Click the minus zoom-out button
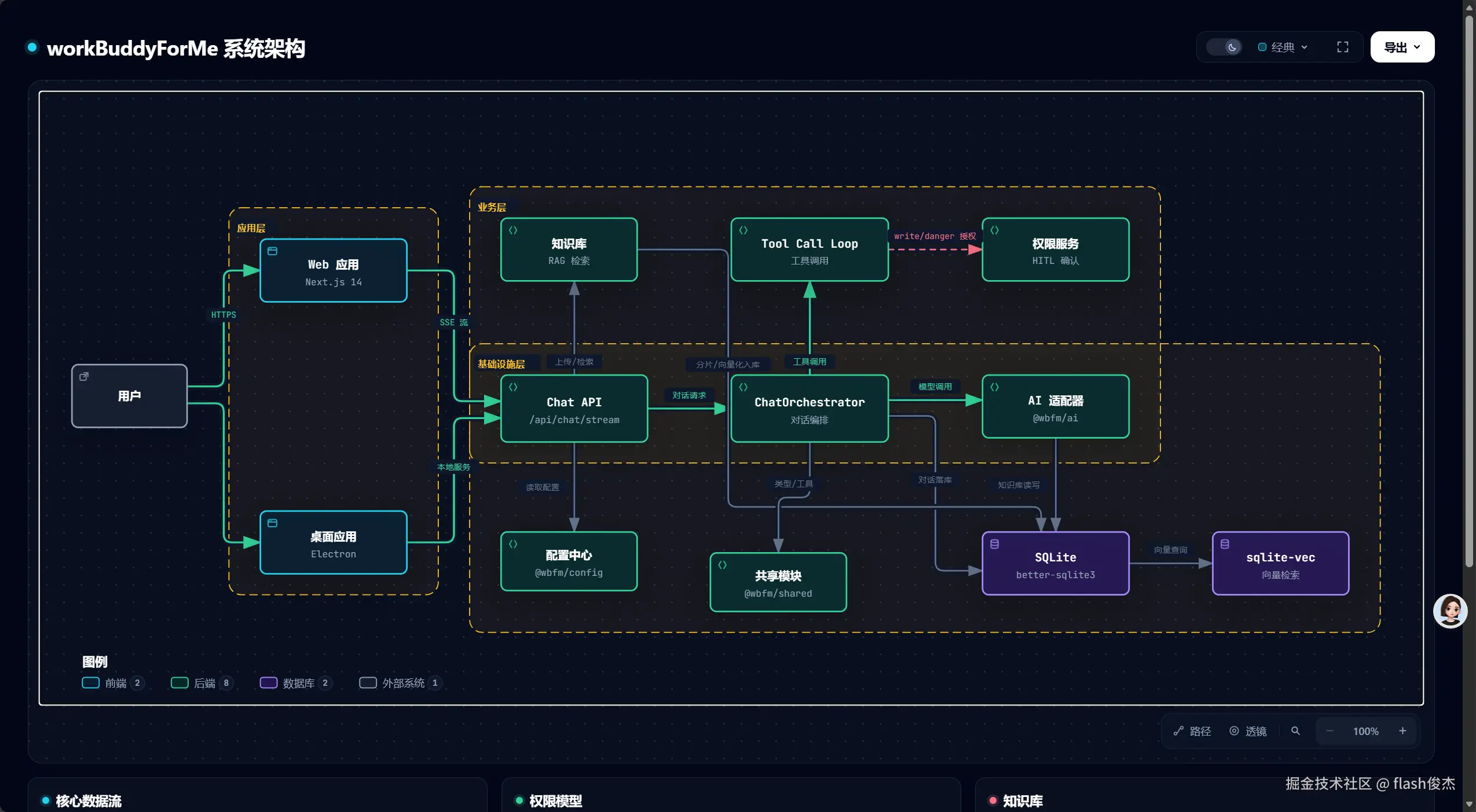1476x812 pixels. [1330, 731]
